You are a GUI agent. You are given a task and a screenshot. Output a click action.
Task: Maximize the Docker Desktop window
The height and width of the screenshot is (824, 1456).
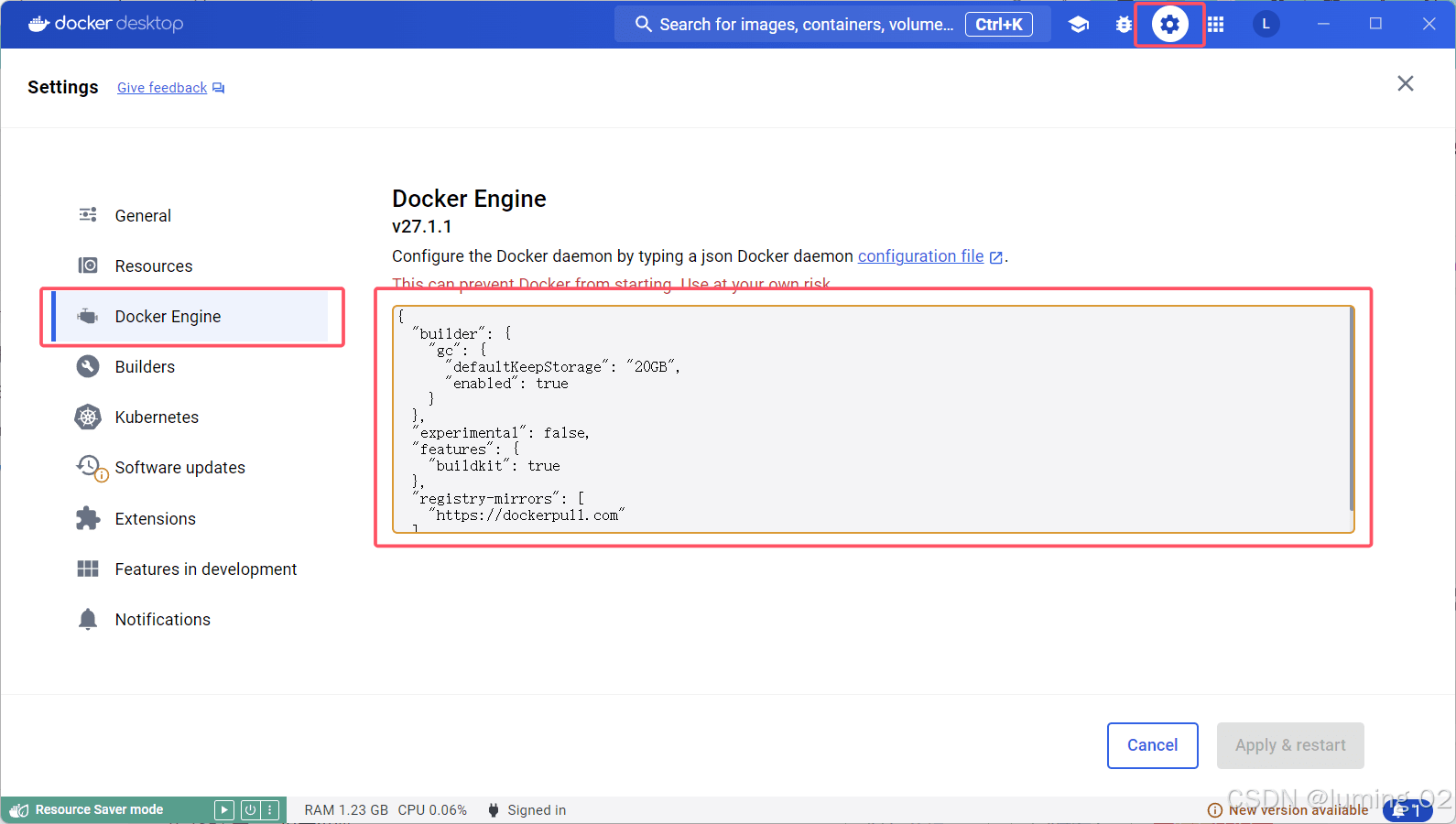[x=1375, y=24]
